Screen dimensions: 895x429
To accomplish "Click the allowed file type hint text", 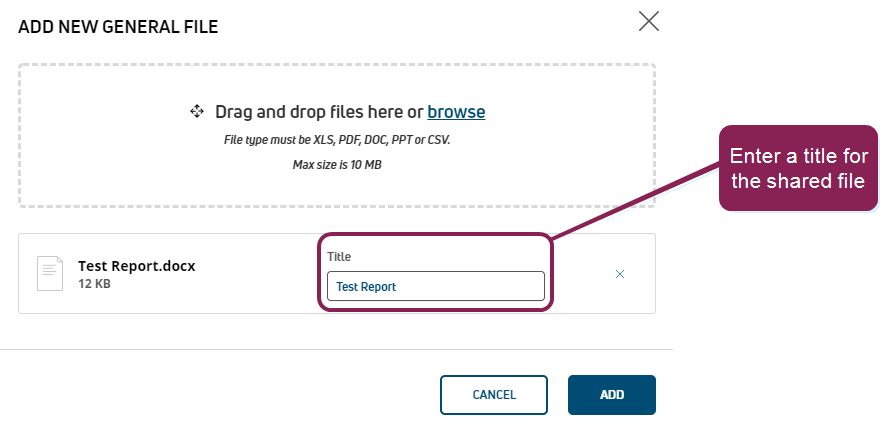I will [x=337, y=140].
